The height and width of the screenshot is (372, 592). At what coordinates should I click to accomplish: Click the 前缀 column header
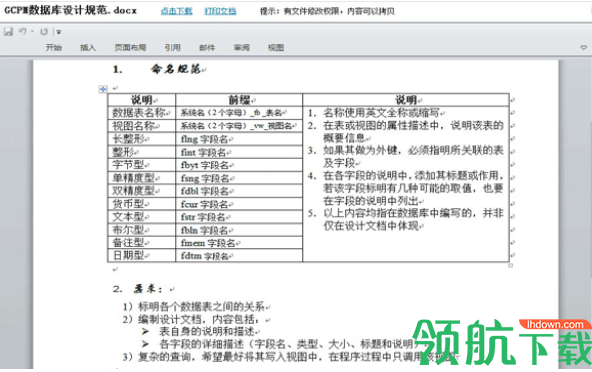click(x=239, y=100)
